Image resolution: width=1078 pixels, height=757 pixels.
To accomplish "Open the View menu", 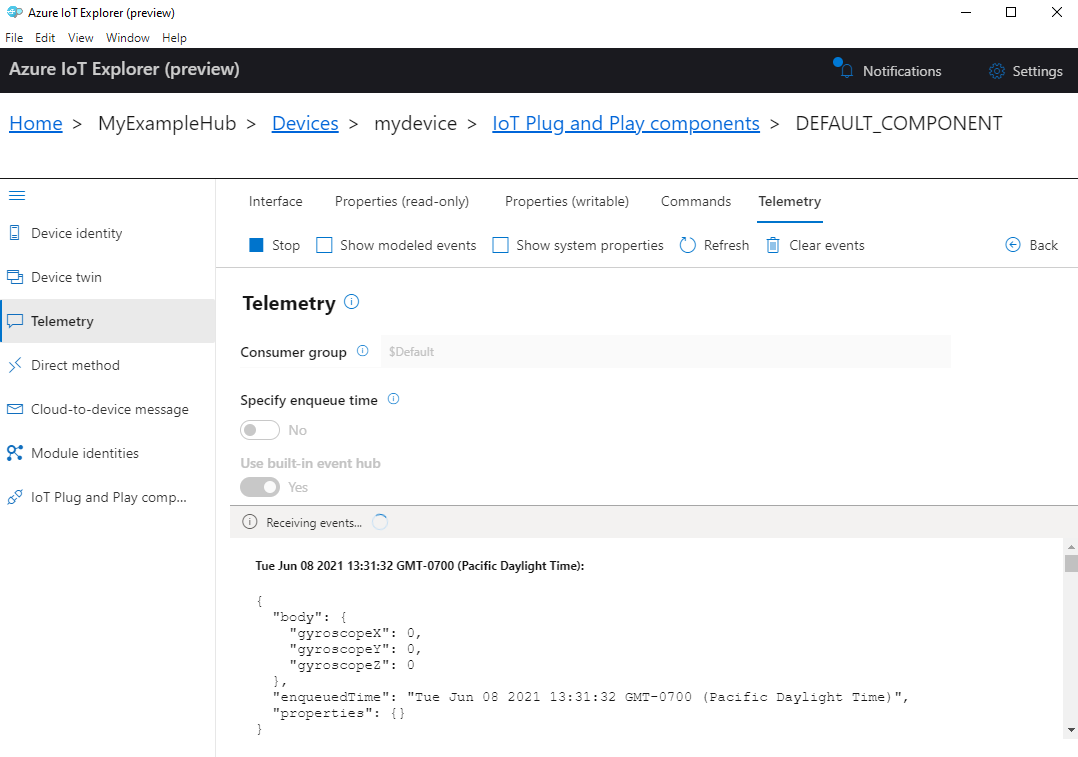I will pos(80,37).
